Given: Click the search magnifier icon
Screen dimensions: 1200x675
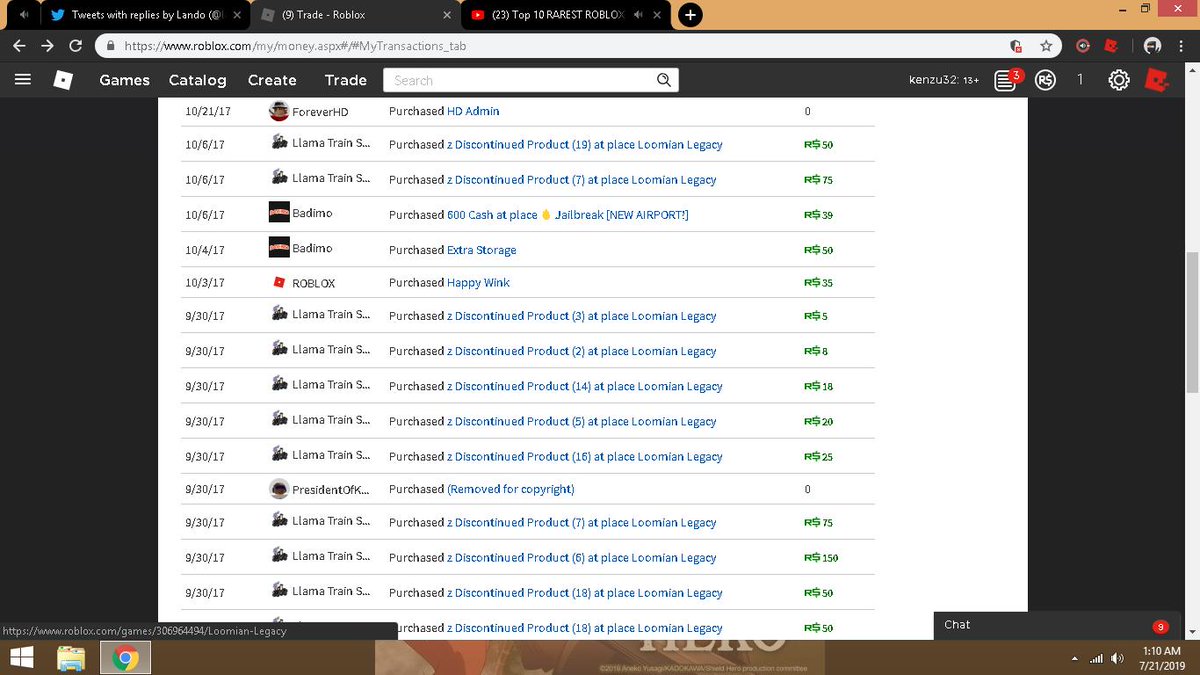Looking at the screenshot, I should pyautogui.click(x=664, y=80).
